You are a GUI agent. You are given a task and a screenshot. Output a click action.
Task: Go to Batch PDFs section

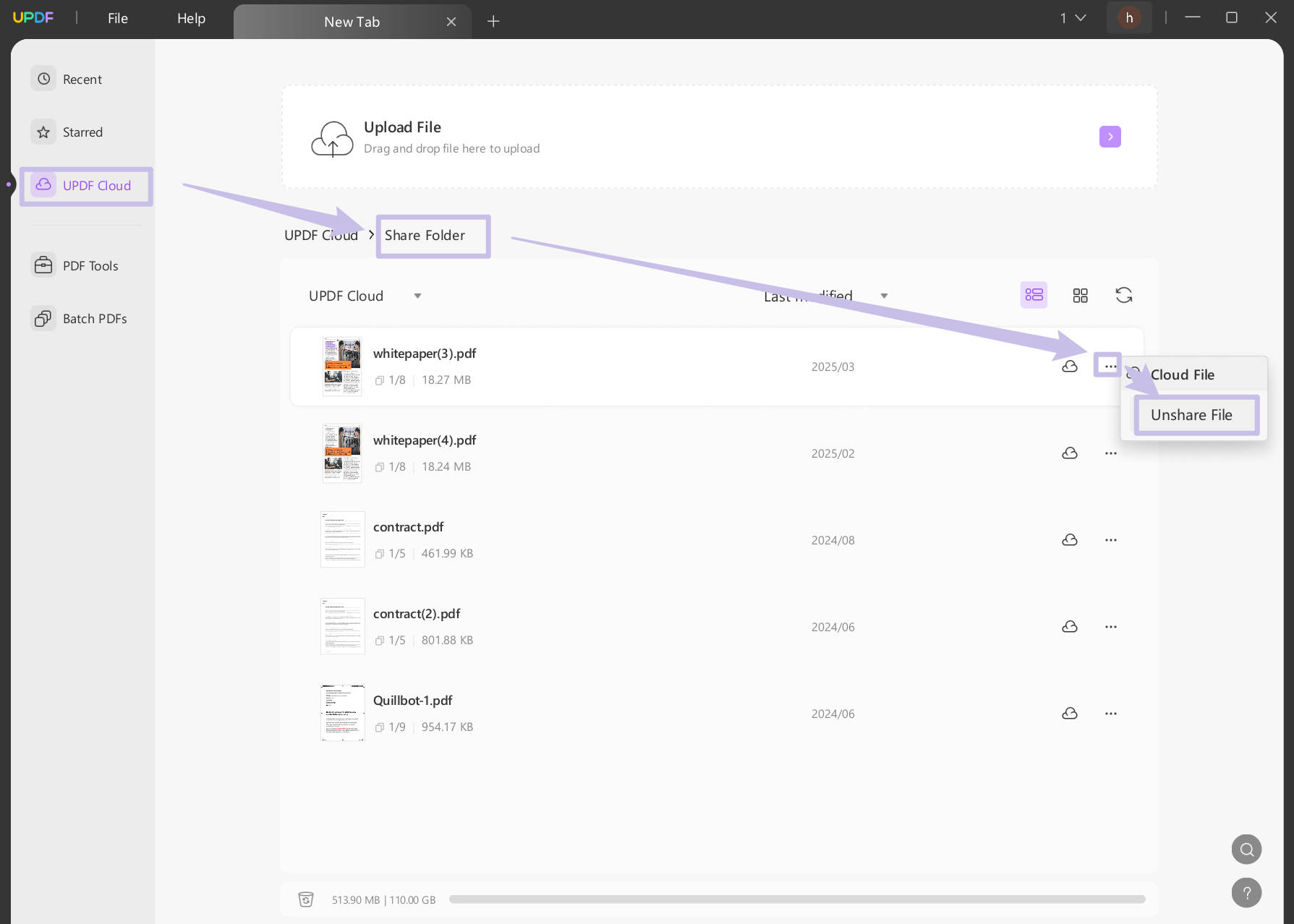click(x=94, y=319)
